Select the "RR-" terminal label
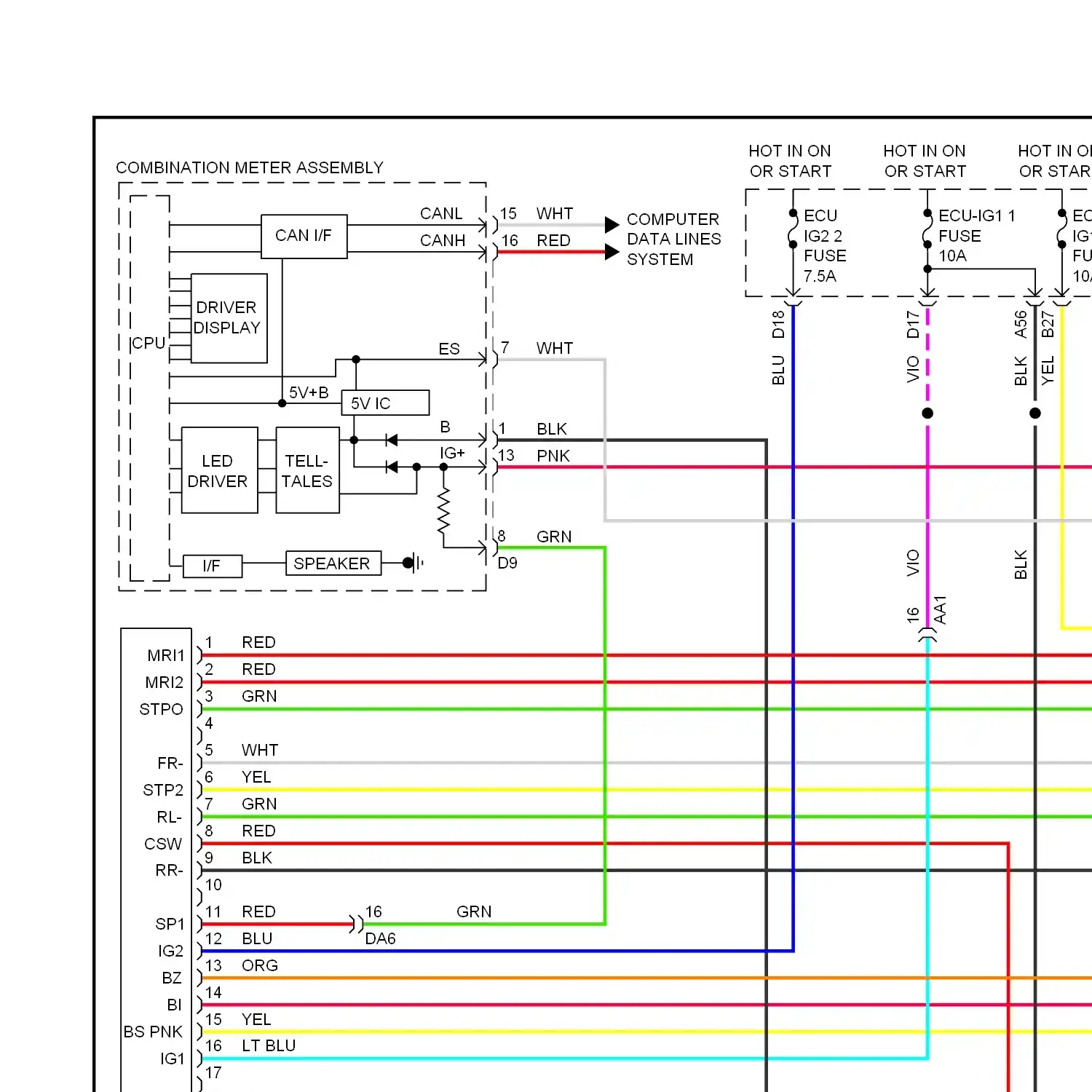 (x=169, y=870)
